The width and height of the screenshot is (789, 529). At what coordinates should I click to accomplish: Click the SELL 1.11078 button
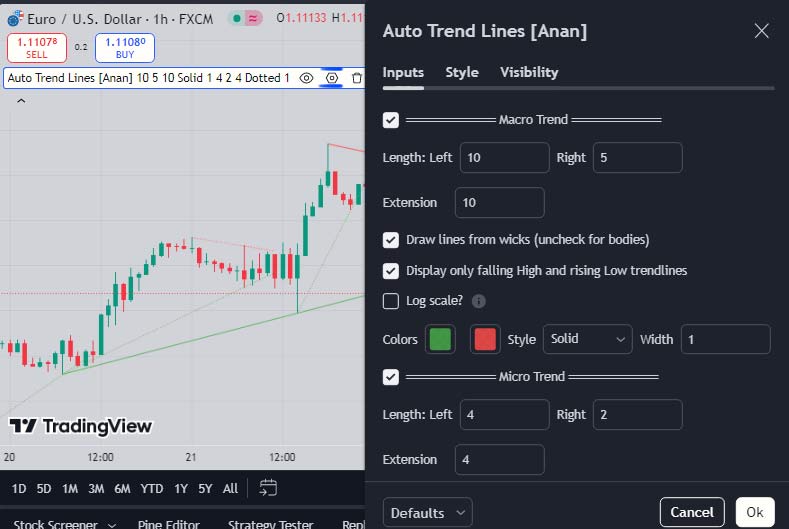(37, 48)
